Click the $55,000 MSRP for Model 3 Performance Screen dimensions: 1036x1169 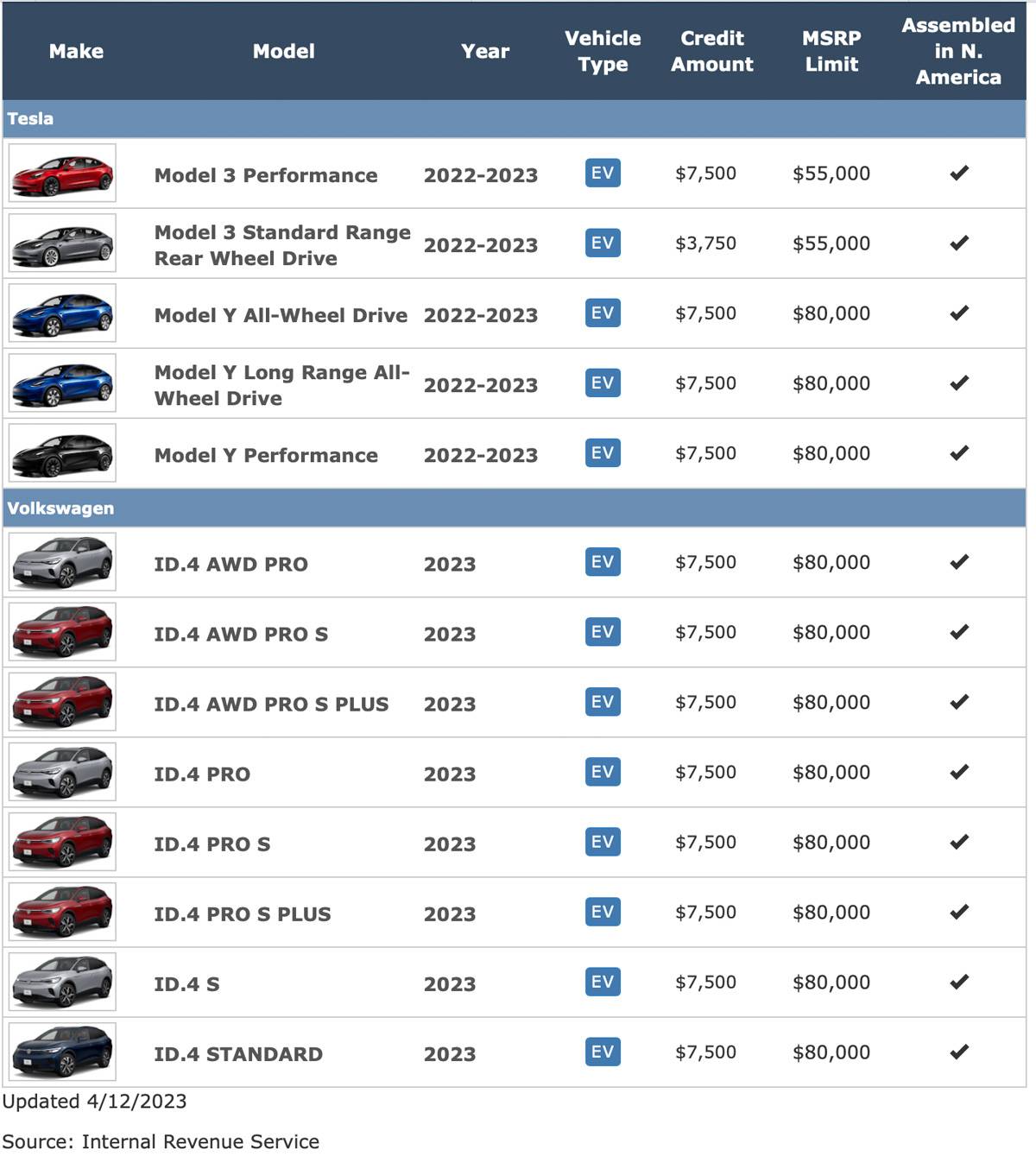coord(831,173)
